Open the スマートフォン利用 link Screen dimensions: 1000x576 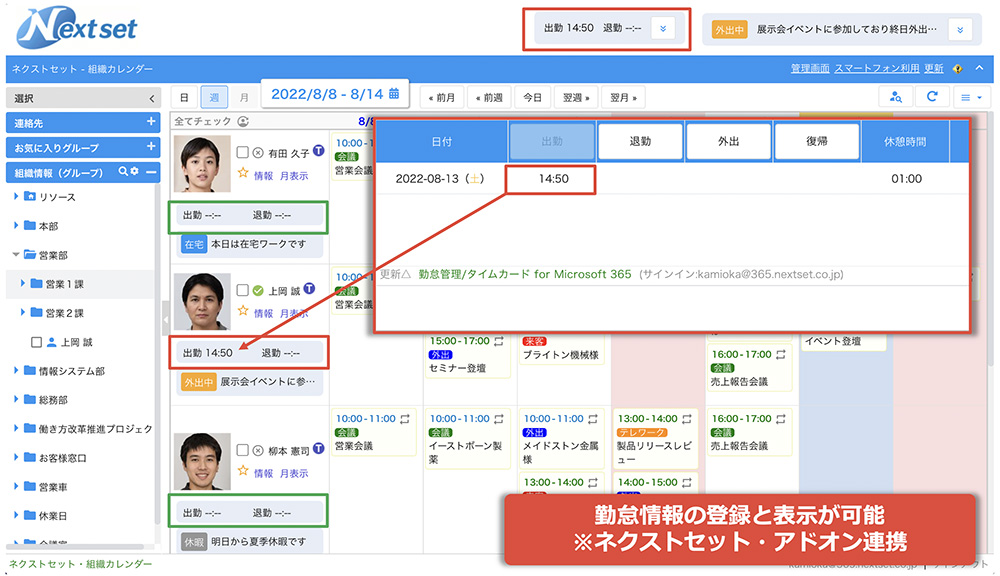[x=877, y=68]
